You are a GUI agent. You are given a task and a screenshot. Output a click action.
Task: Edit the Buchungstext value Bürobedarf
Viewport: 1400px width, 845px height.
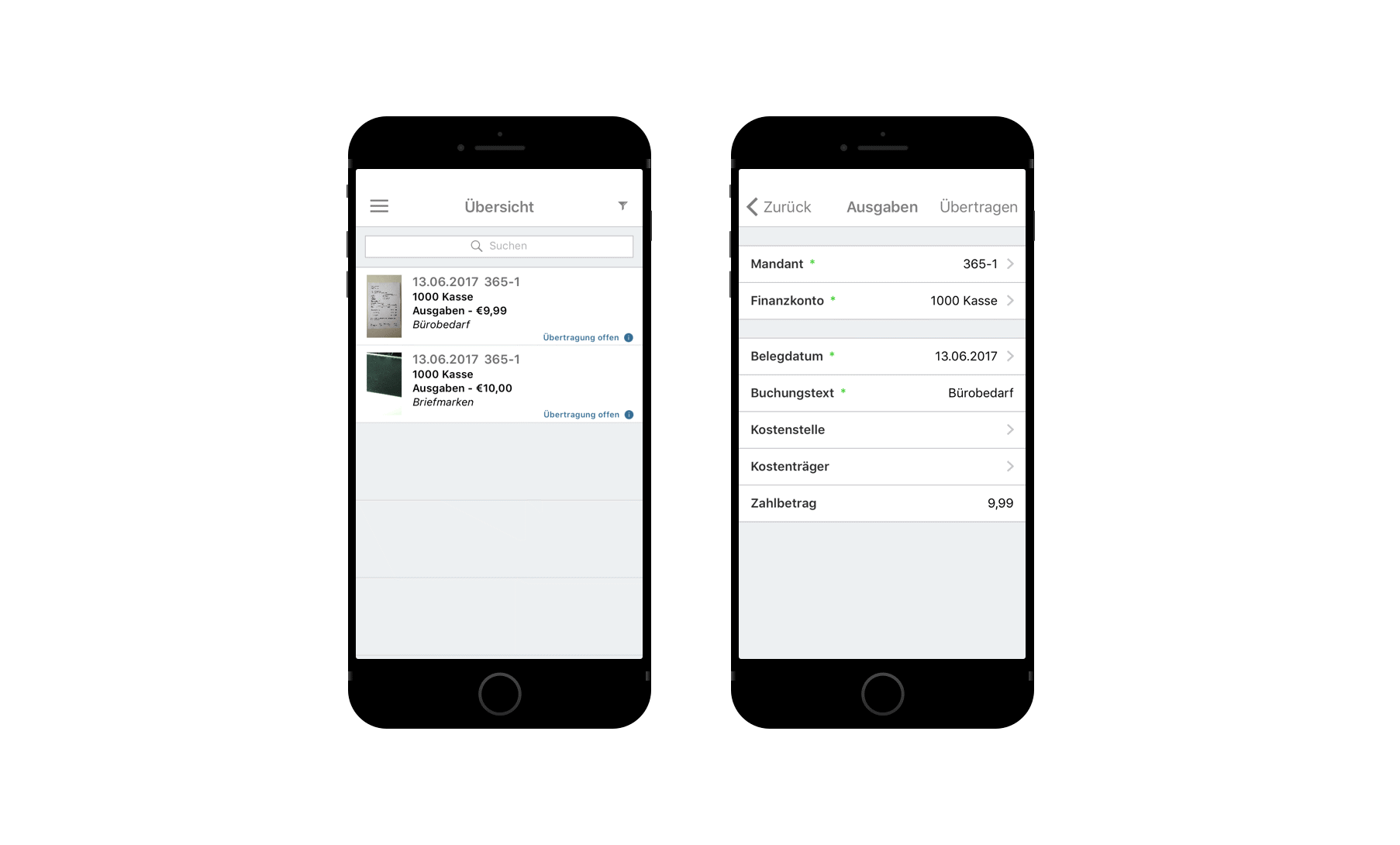[980, 393]
